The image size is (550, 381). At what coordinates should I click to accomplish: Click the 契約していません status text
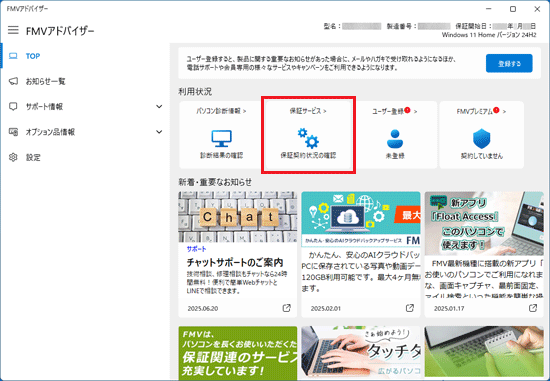482,156
